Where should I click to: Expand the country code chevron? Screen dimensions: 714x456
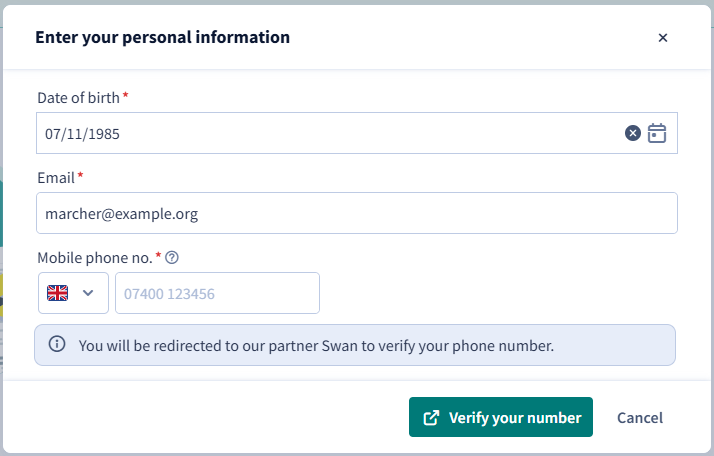pyautogui.click(x=88, y=293)
